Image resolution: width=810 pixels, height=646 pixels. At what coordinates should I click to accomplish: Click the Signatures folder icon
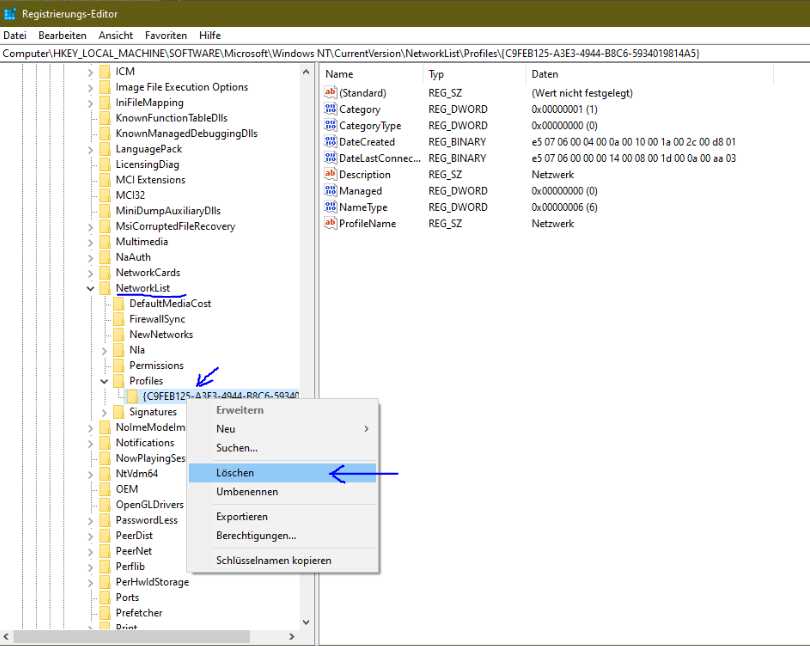tap(119, 412)
